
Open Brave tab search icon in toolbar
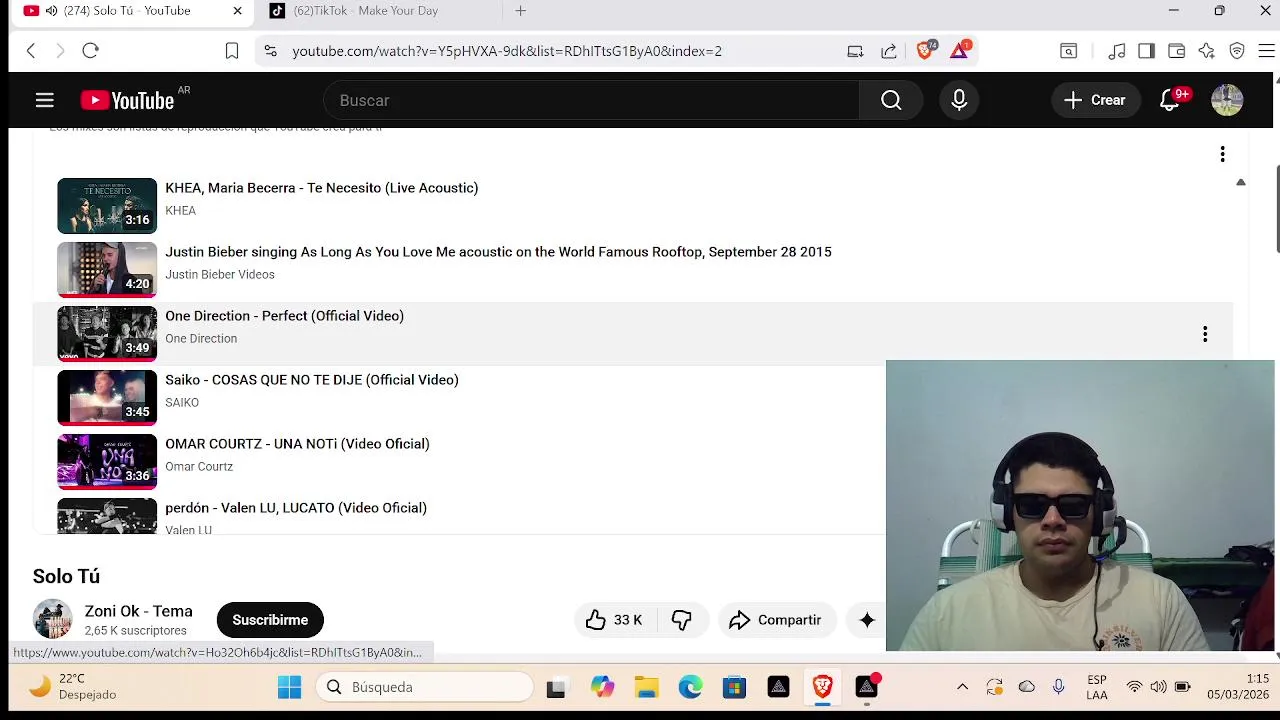click(1069, 51)
